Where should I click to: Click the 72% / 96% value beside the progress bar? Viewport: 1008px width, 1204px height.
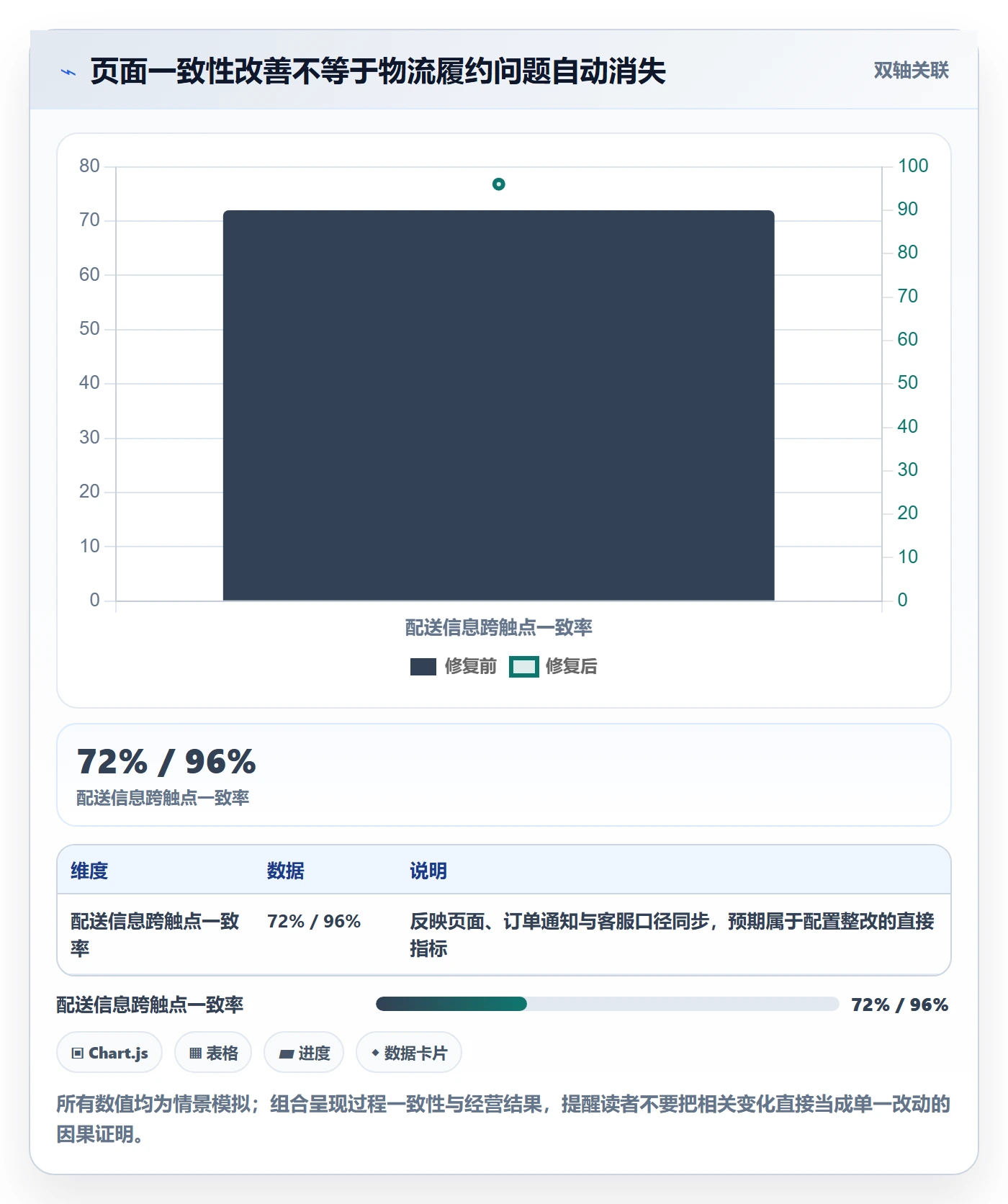[x=899, y=1005]
